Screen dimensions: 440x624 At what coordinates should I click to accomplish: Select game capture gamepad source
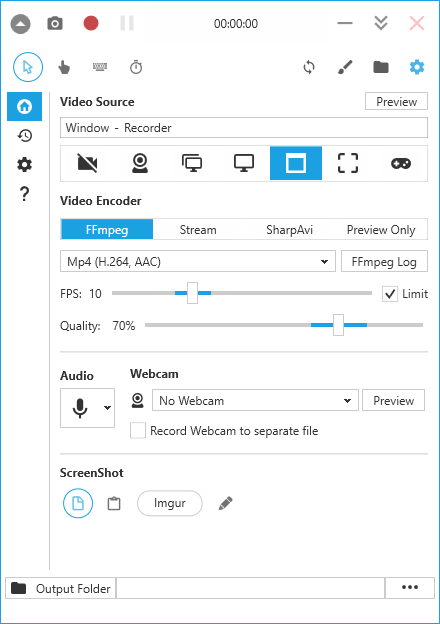coord(401,163)
